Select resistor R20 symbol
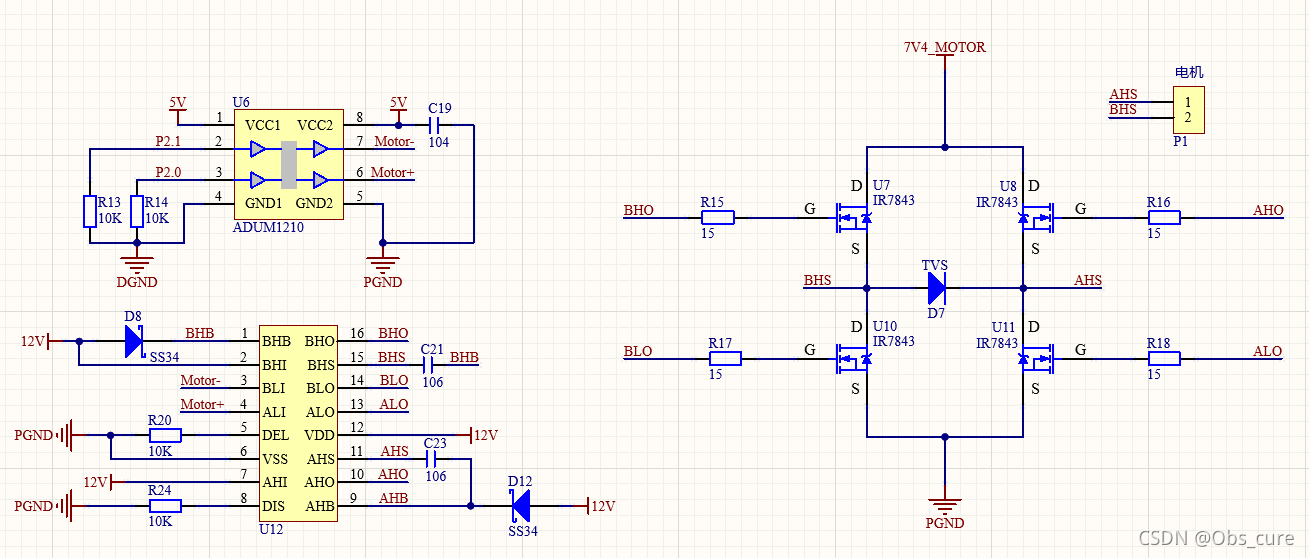This screenshot has height=558, width=1309. tap(164, 435)
